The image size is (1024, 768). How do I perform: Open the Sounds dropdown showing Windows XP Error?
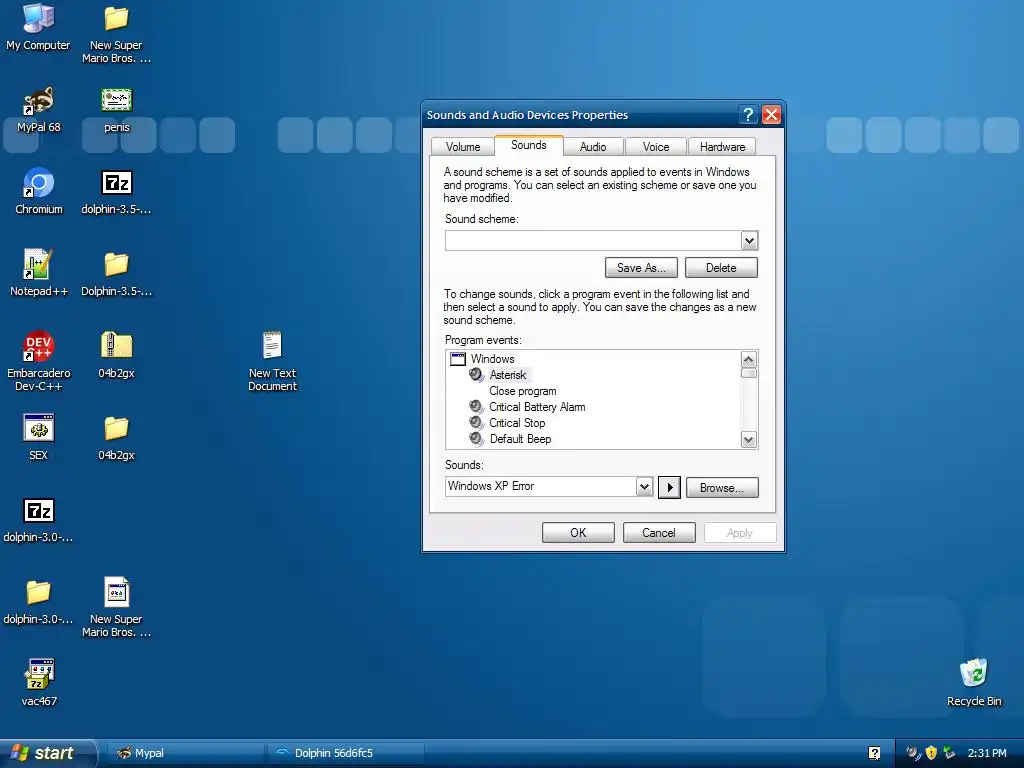pyautogui.click(x=644, y=487)
